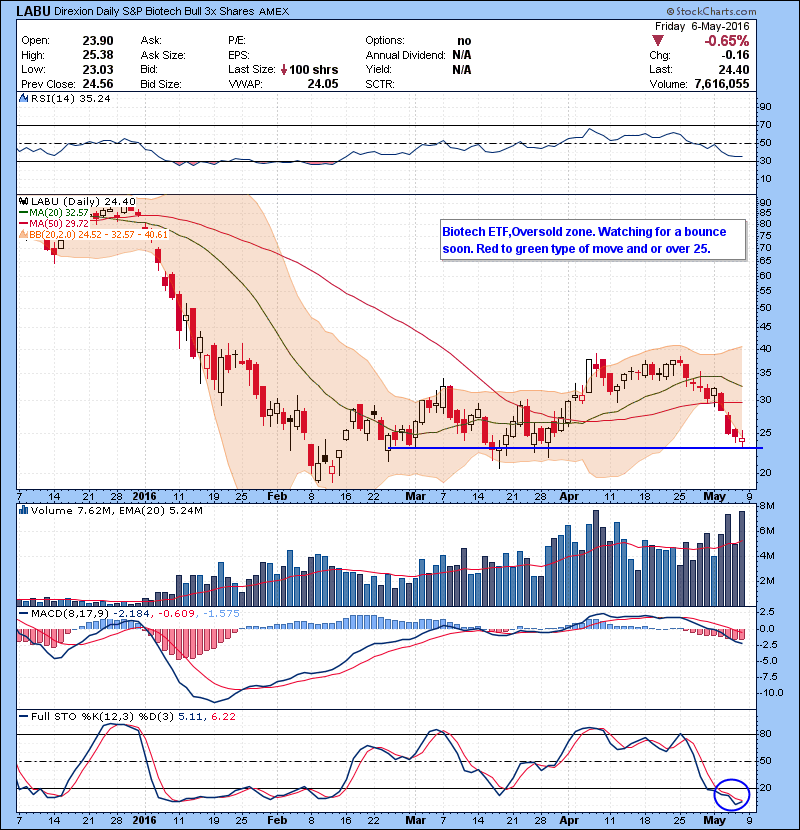The width and height of the screenshot is (800, 830).
Task: Click the blue line marker before Full STO
Action: pos(24,716)
